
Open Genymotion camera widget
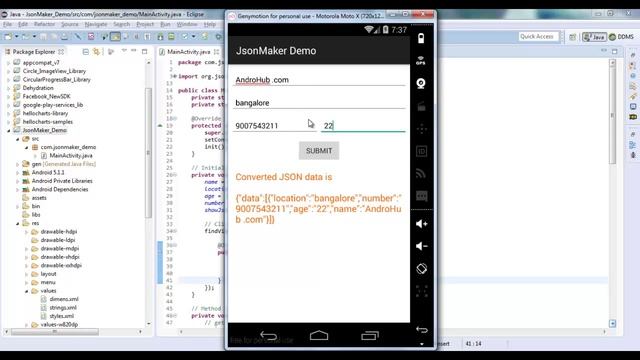(x=421, y=84)
